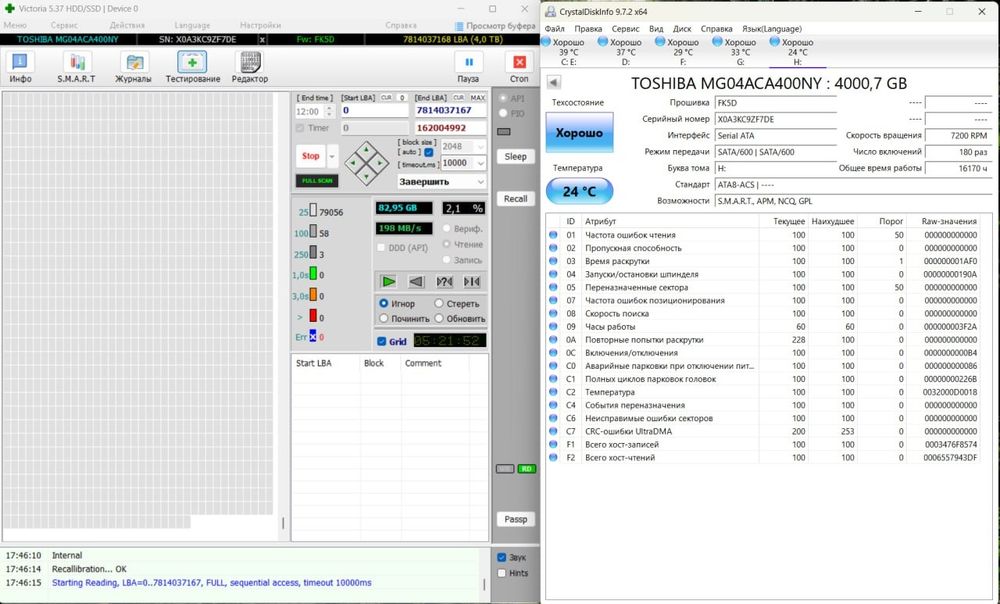Image resolution: width=1000 pixels, height=604 pixels.
Task: Click the FULL SCAN indicator
Action: [317, 180]
